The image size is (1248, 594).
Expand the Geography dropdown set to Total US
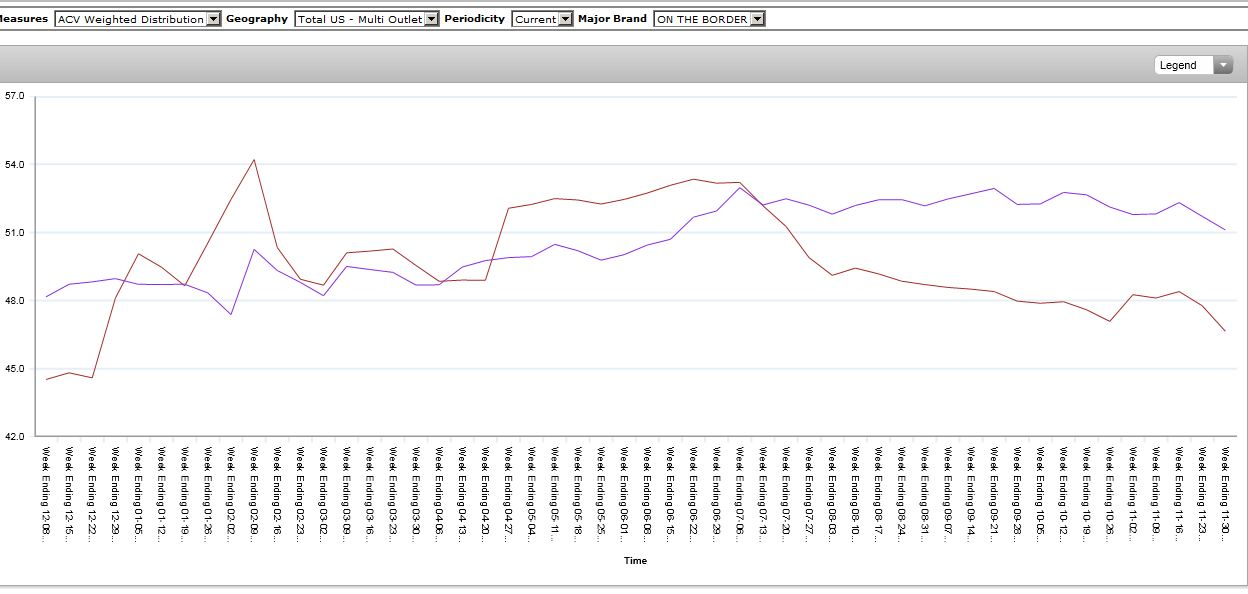[366, 19]
